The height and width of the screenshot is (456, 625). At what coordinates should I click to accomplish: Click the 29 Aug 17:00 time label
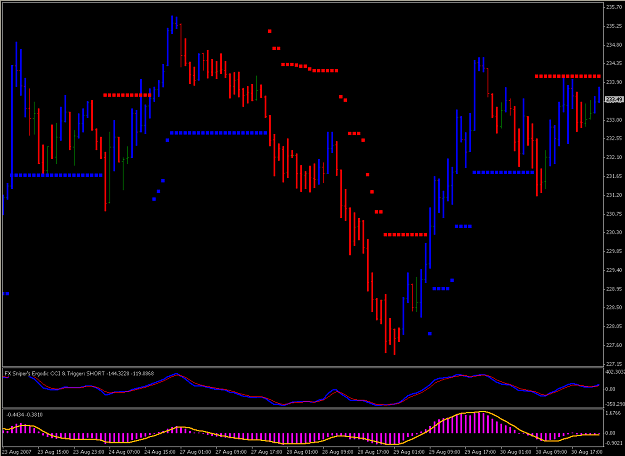click(x=480, y=452)
